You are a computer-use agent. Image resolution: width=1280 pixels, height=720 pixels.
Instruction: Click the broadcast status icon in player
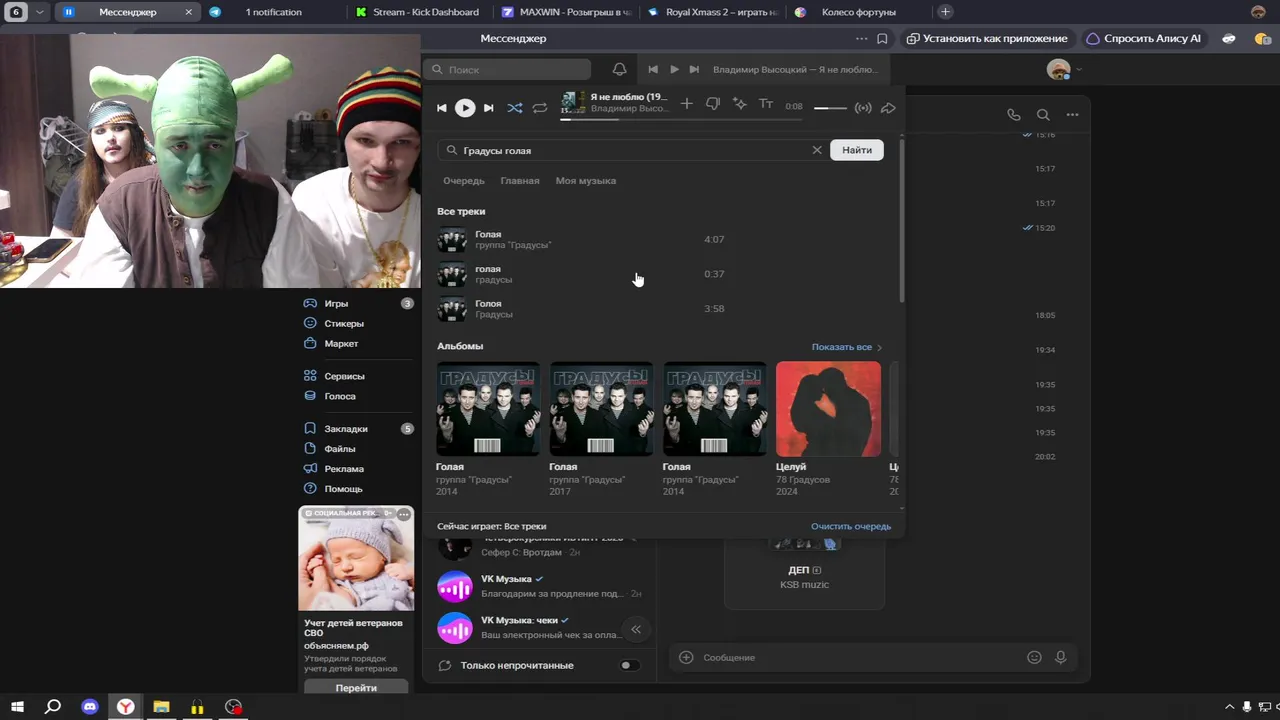863,108
